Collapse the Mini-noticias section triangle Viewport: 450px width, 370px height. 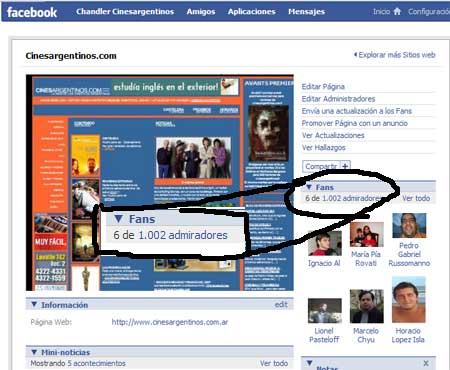click(34, 352)
